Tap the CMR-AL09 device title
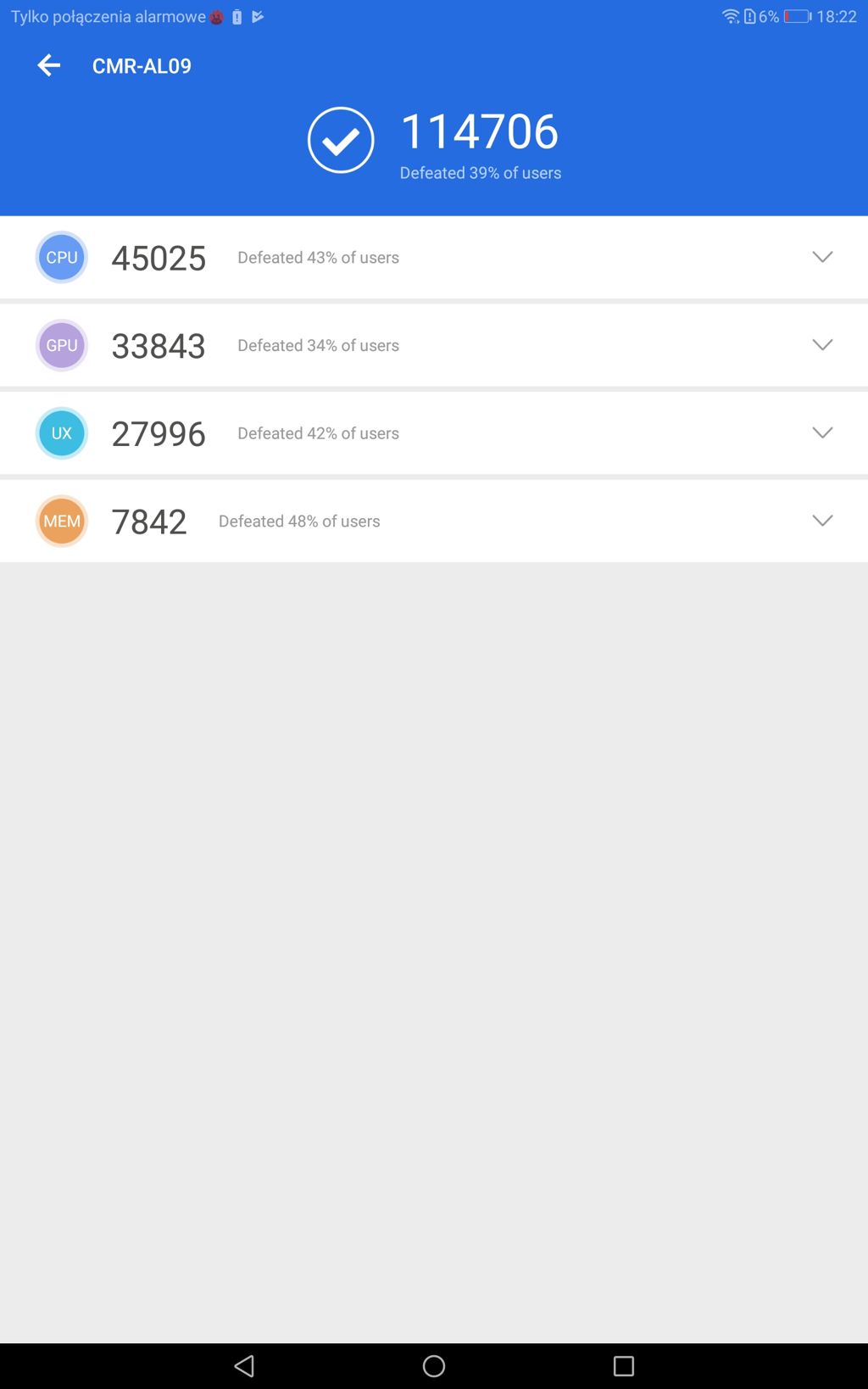The image size is (868, 1389). click(x=142, y=66)
